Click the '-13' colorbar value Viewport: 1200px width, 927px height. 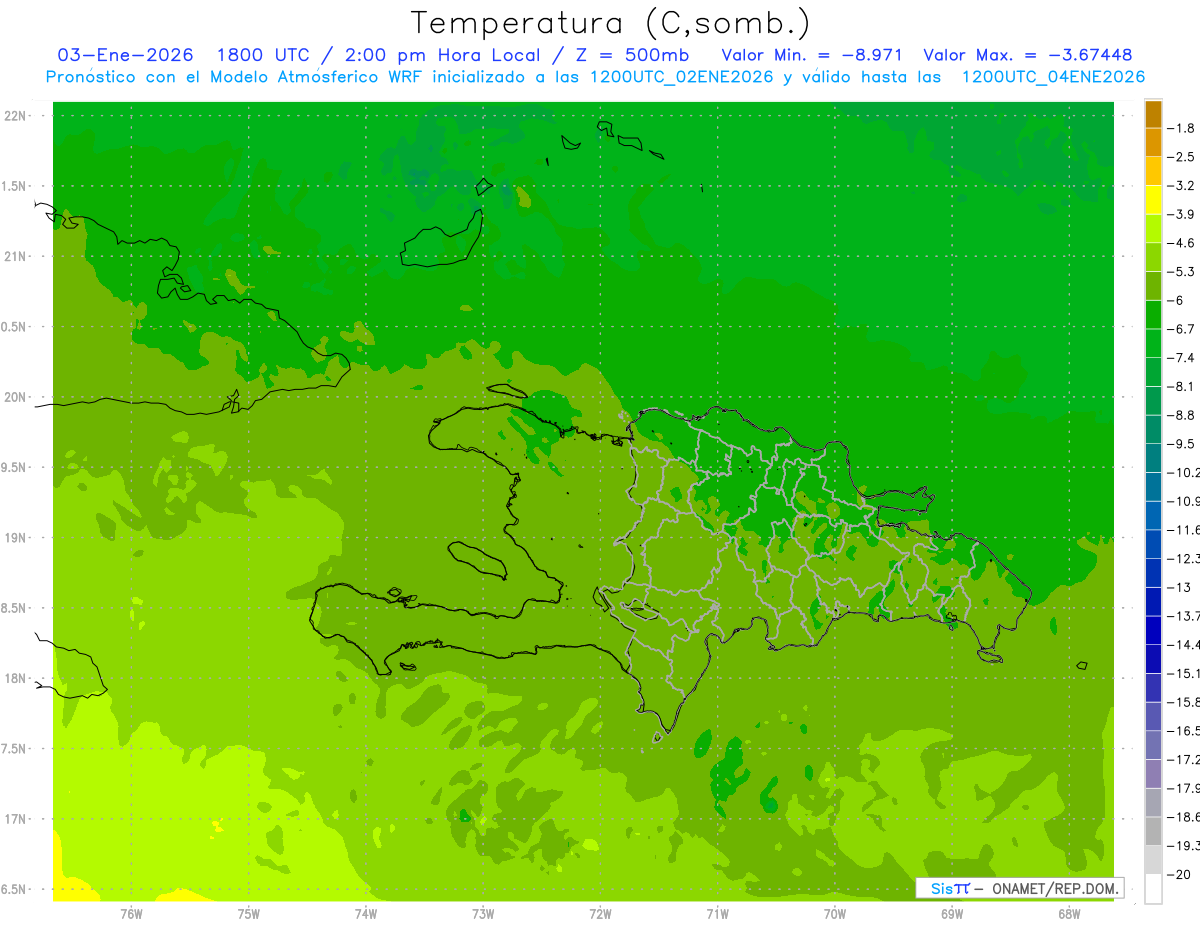pyautogui.click(x=1178, y=588)
